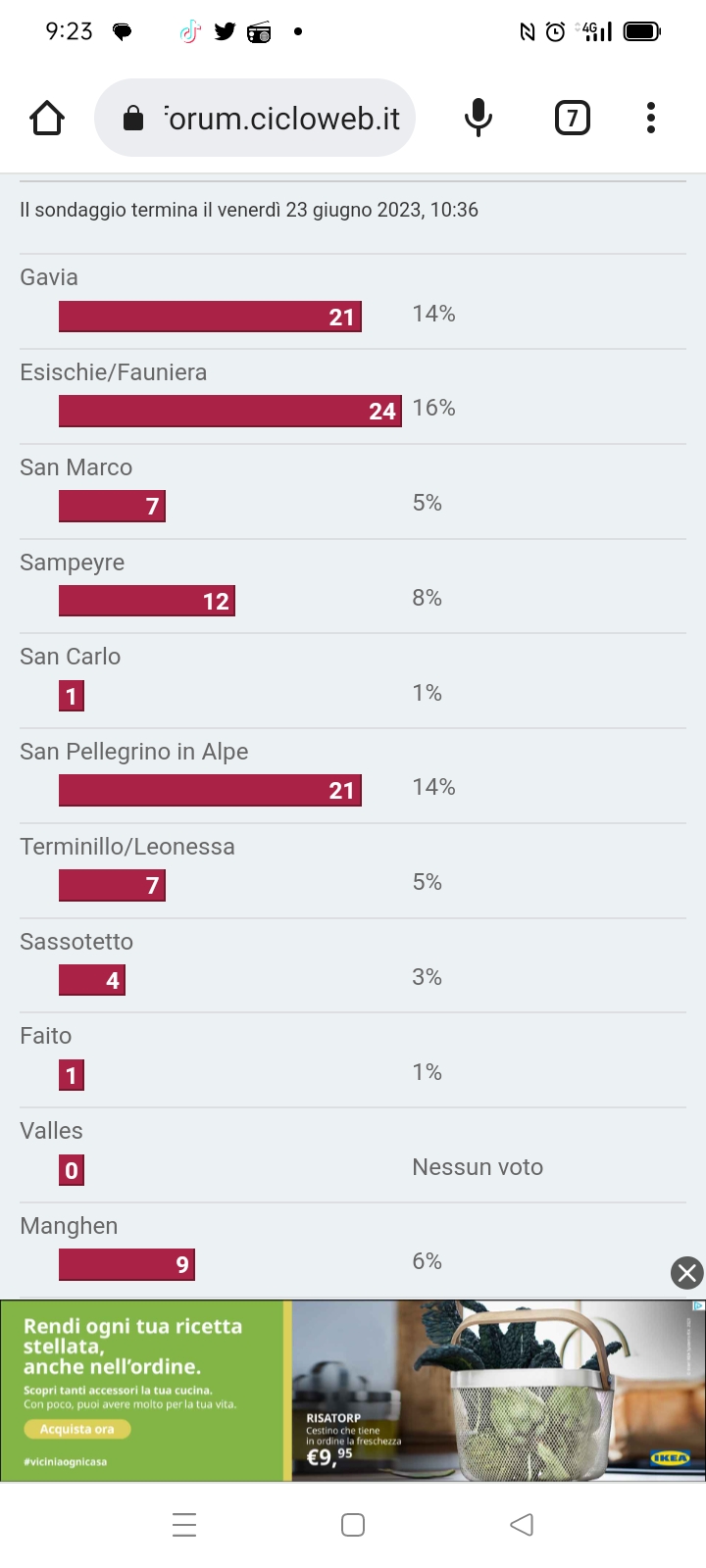This screenshot has width=706, height=1568.
Task: Tap the lock icon in the address bar
Action: (133, 119)
